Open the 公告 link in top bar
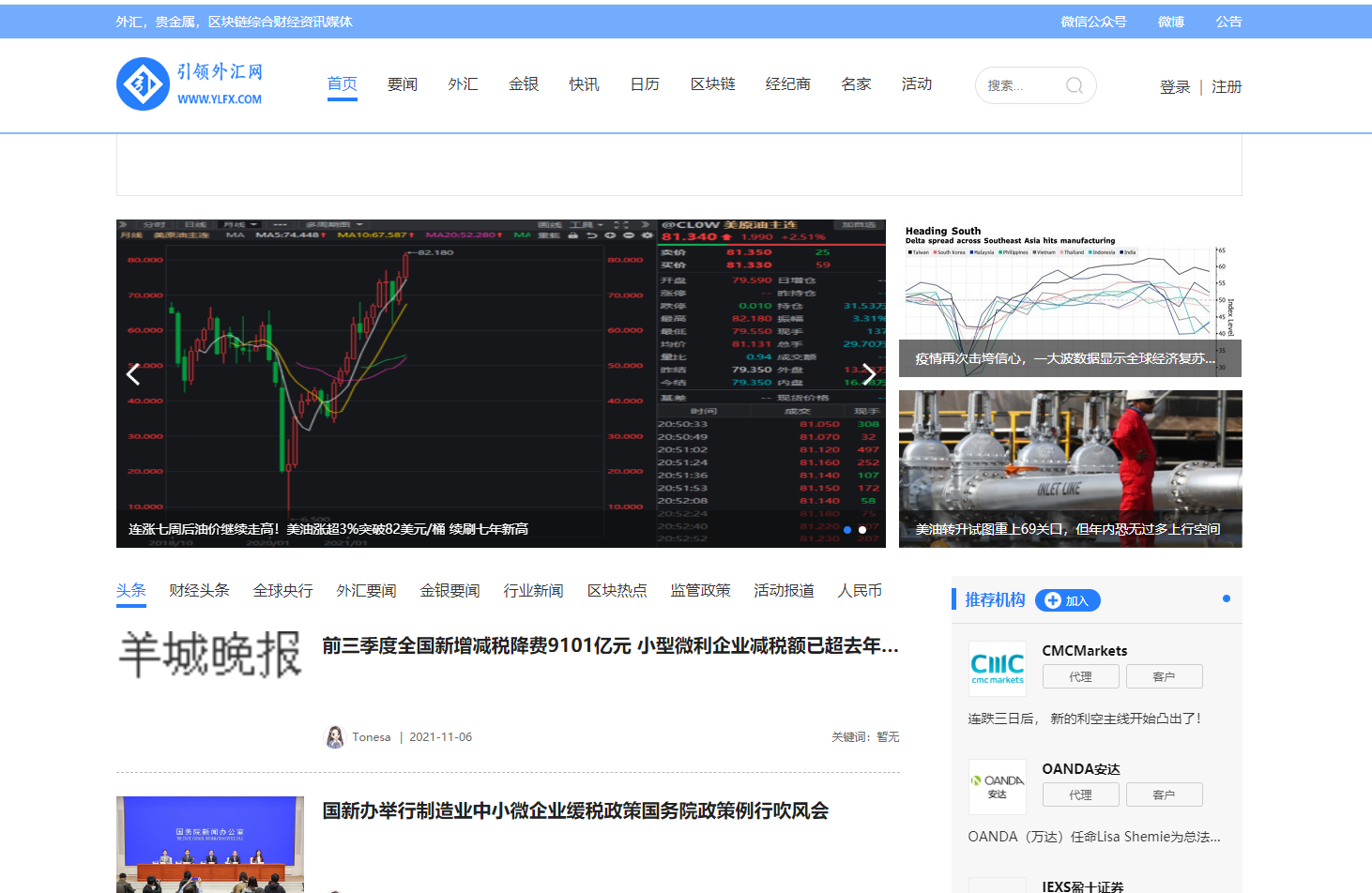1372x893 pixels. click(1229, 22)
